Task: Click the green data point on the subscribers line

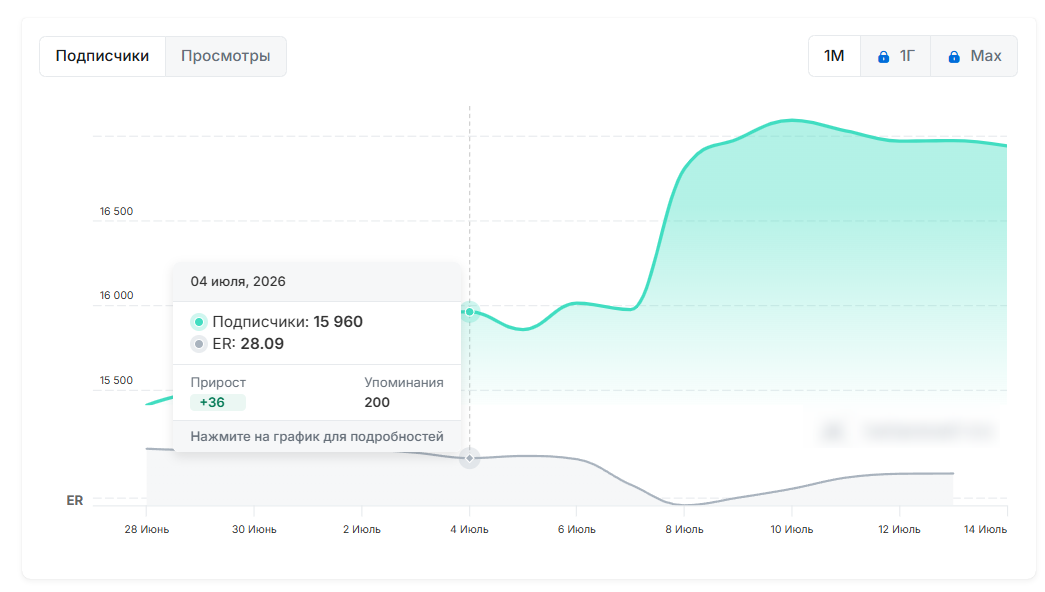Action: (x=470, y=312)
